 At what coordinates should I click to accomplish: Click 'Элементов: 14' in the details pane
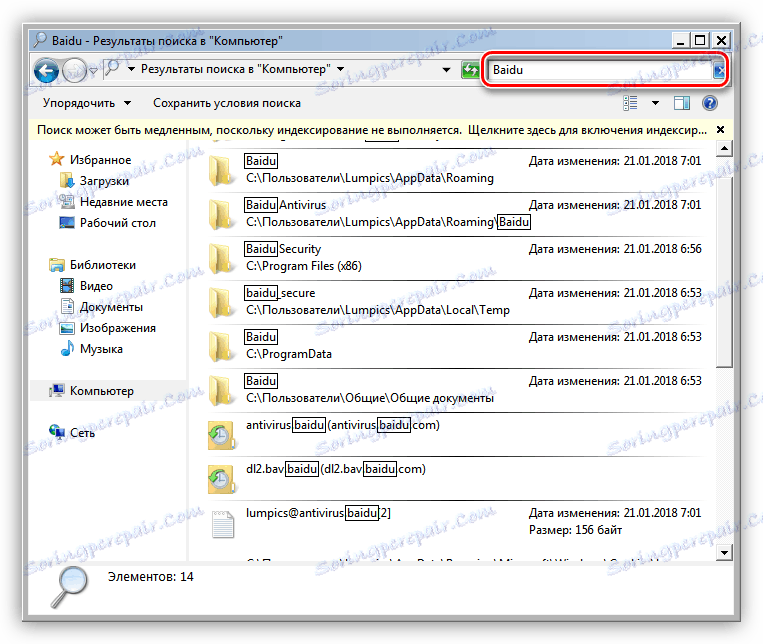(x=150, y=577)
